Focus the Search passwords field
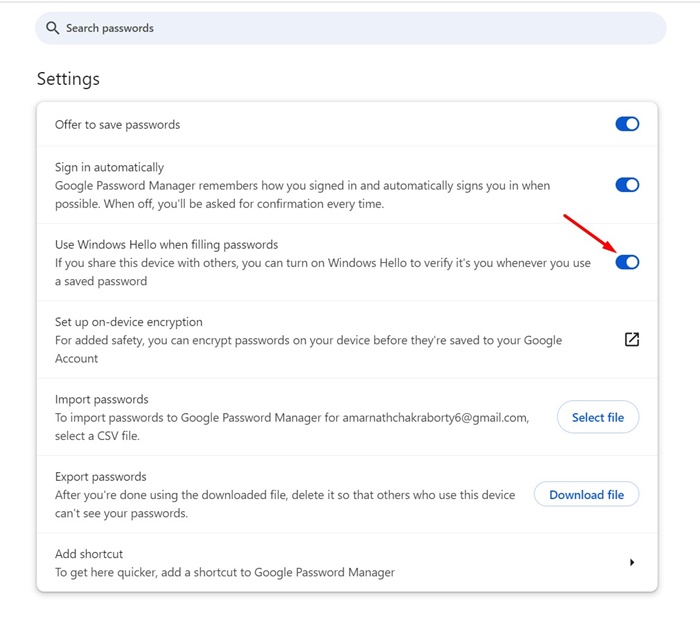 [x=350, y=28]
